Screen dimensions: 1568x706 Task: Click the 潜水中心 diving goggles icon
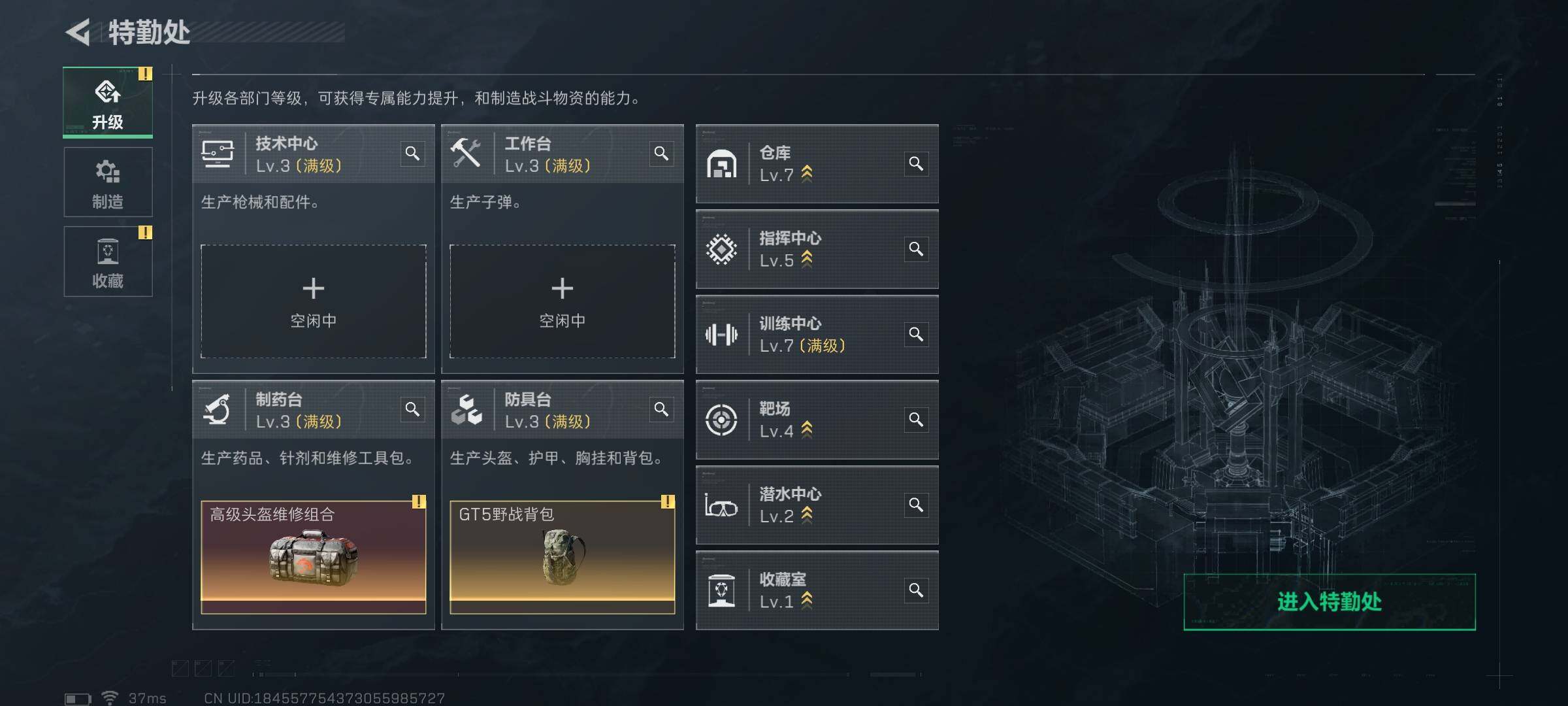(x=721, y=506)
